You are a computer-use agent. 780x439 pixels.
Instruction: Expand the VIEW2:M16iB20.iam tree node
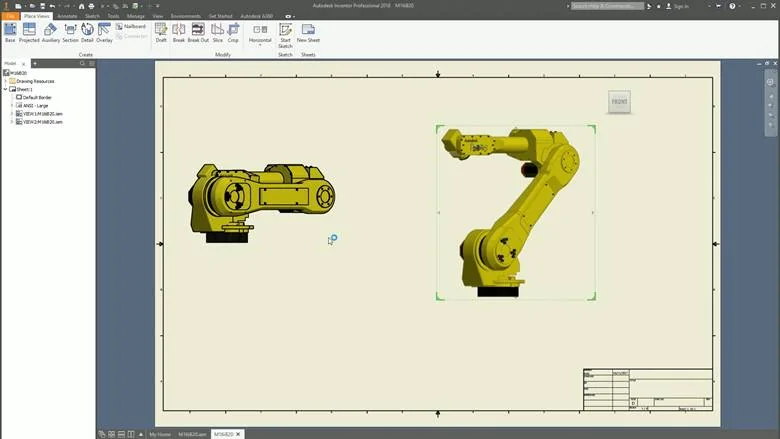12,121
